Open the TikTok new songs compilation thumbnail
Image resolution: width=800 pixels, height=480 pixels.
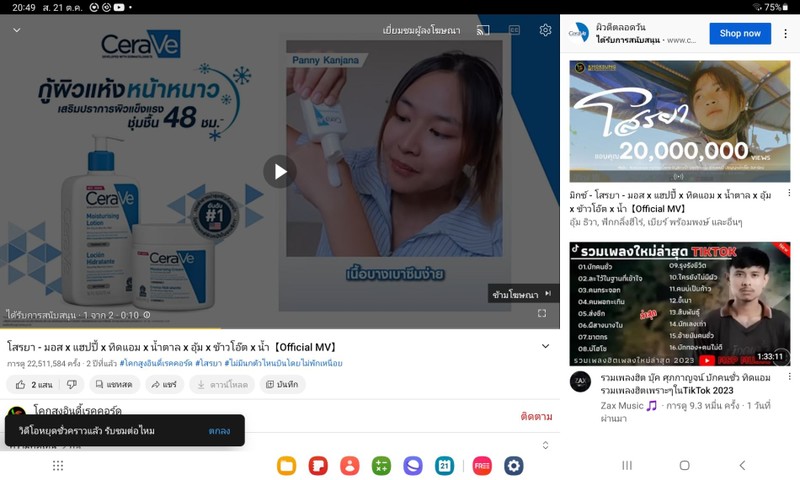pyautogui.click(x=679, y=303)
